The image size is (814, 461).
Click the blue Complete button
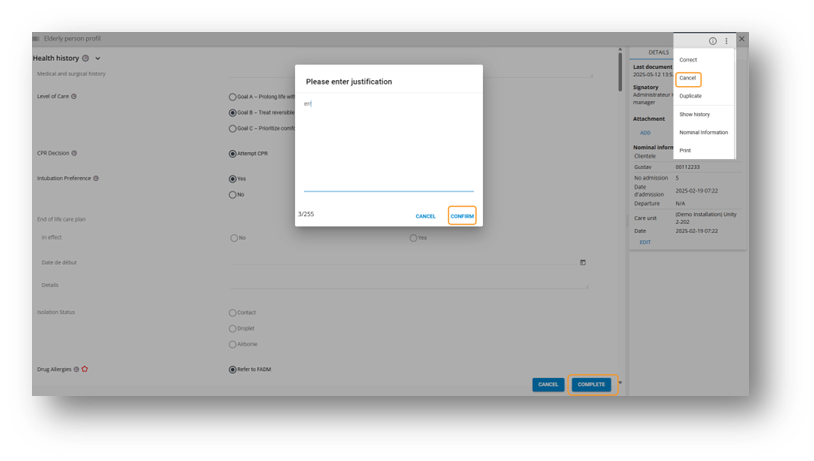(x=591, y=384)
